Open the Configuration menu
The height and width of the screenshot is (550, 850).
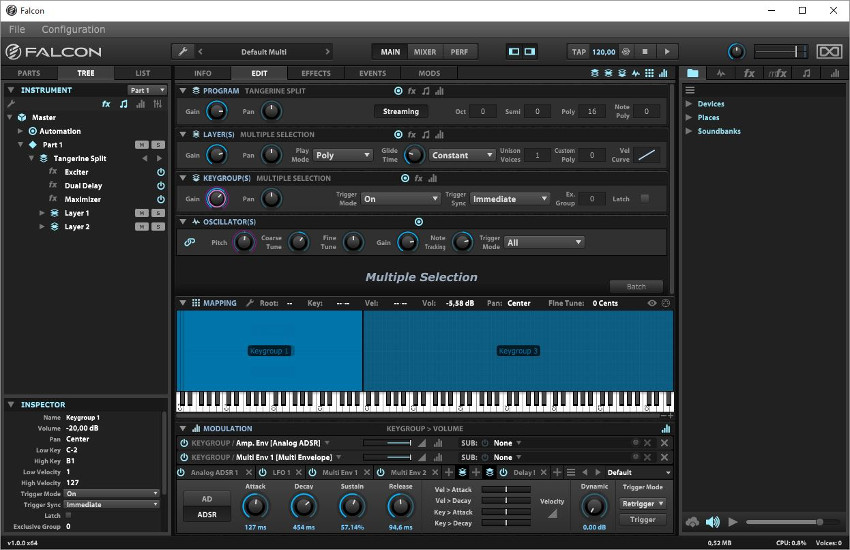click(x=73, y=29)
